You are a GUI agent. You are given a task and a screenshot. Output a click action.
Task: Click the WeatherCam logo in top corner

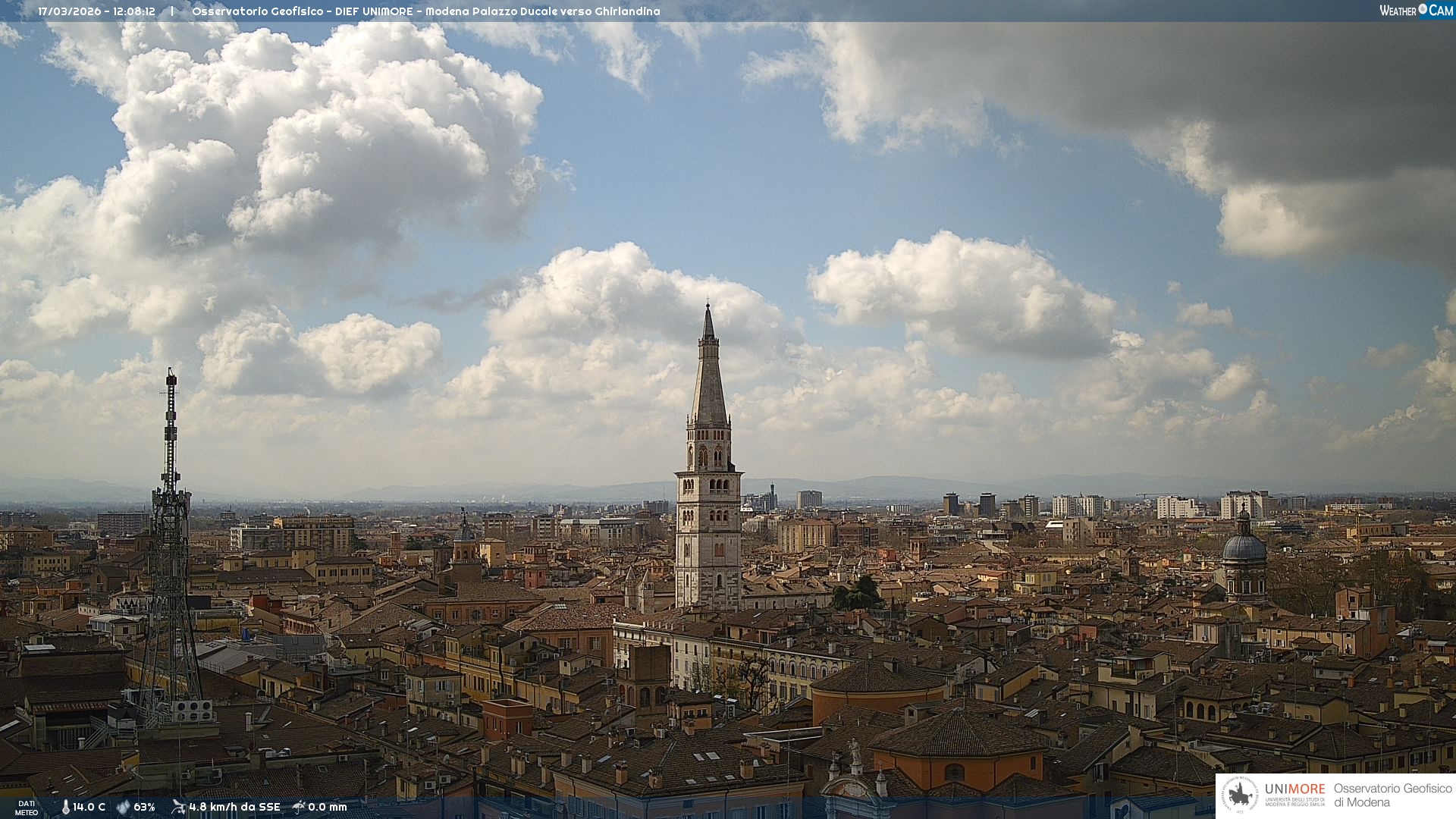(x=1416, y=10)
